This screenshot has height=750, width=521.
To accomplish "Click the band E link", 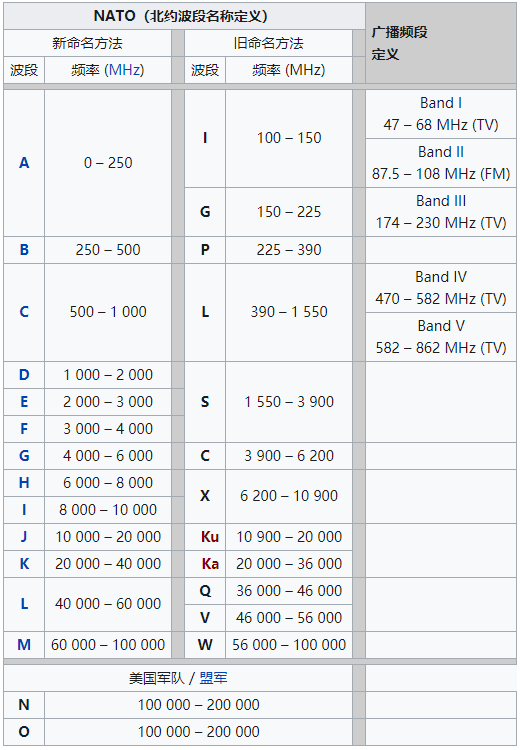I will click(24, 402).
